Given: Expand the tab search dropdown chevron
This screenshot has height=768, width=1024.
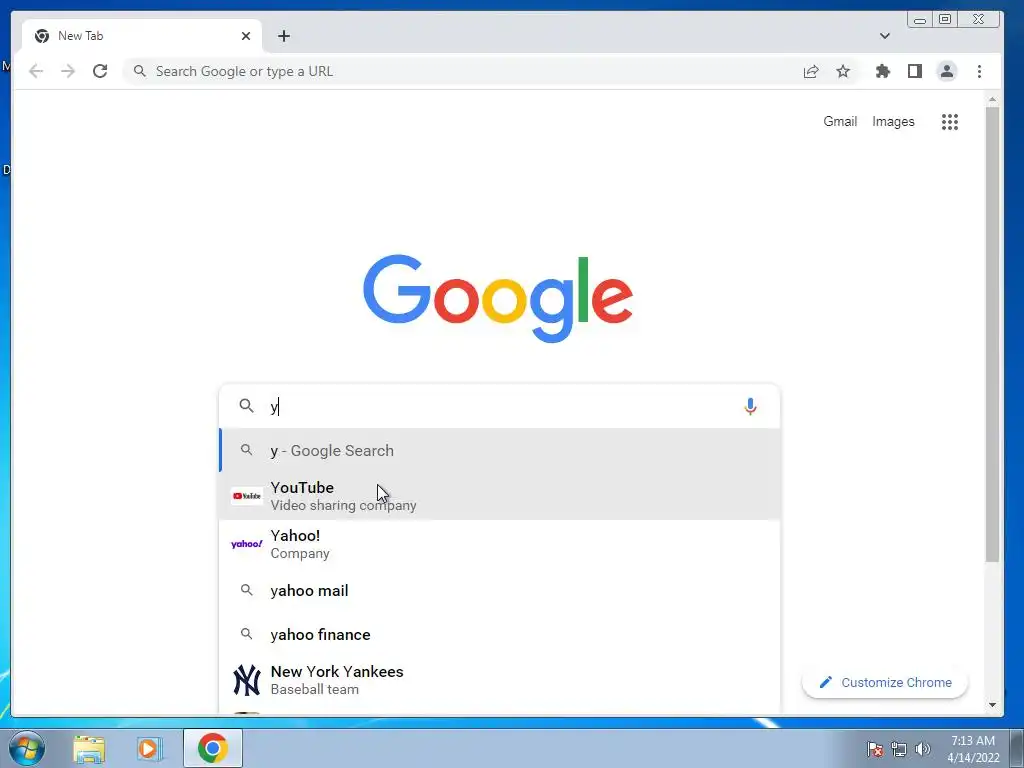Looking at the screenshot, I should (885, 36).
